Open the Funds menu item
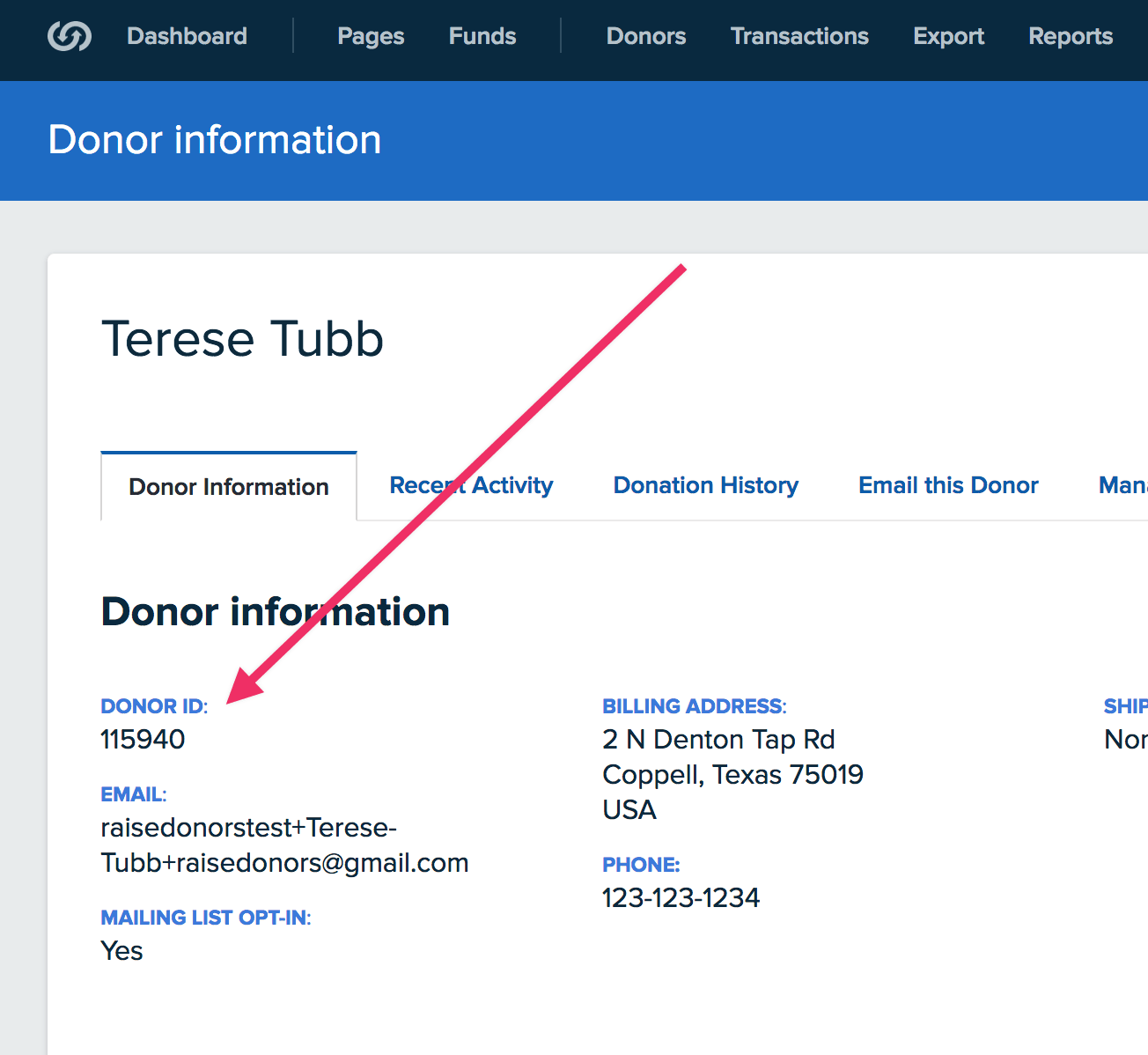The image size is (1148, 1055). tap(482, 36)
